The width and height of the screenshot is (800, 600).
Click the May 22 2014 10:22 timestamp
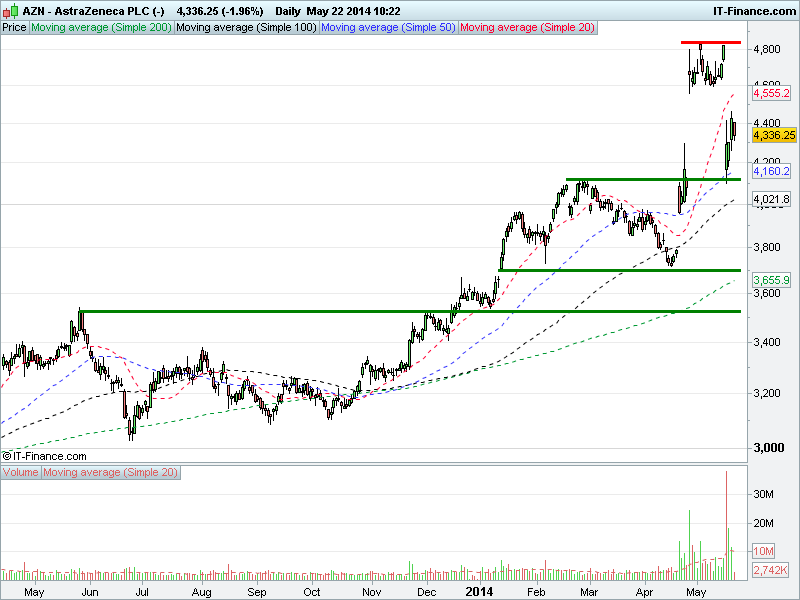[354, 11]
